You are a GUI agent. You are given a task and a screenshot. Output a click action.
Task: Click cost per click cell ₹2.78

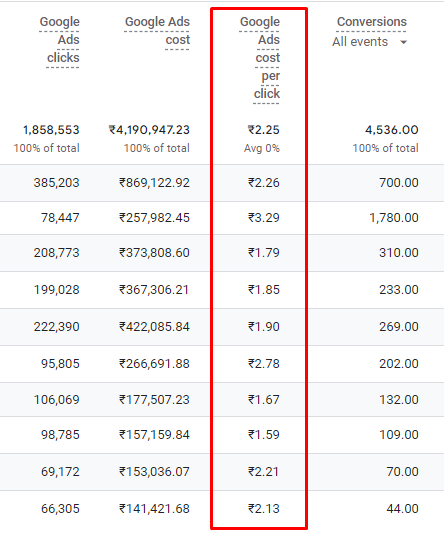click(x=264, y=364)
